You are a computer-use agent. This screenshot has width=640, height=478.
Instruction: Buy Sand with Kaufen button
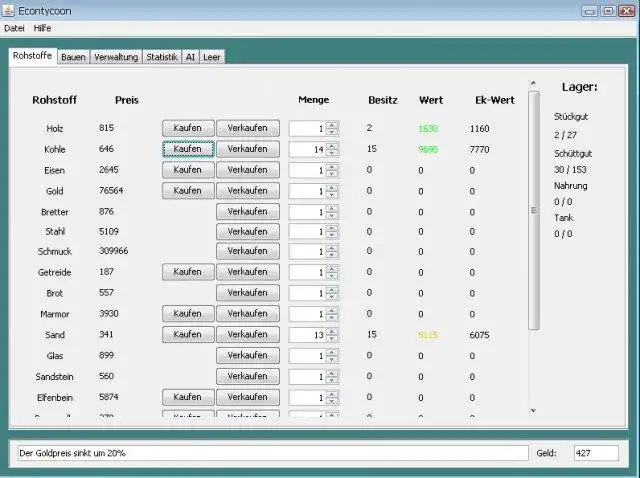pos(188,334)
